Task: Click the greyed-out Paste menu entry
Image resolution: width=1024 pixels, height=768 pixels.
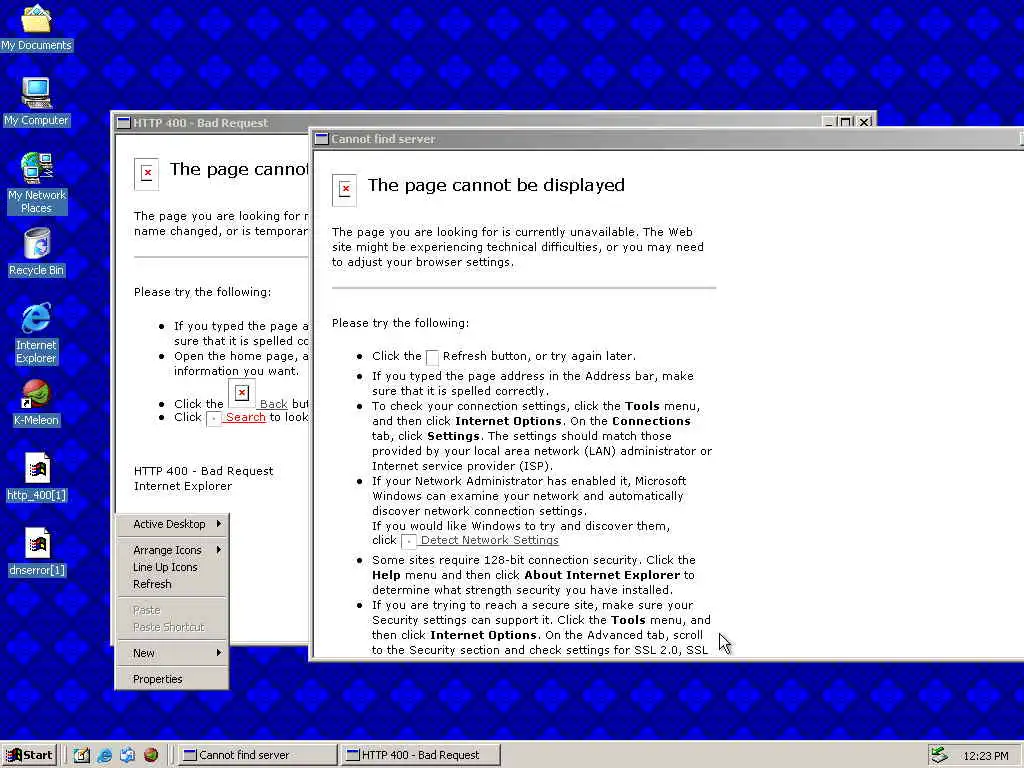Action: click(172, 610)
